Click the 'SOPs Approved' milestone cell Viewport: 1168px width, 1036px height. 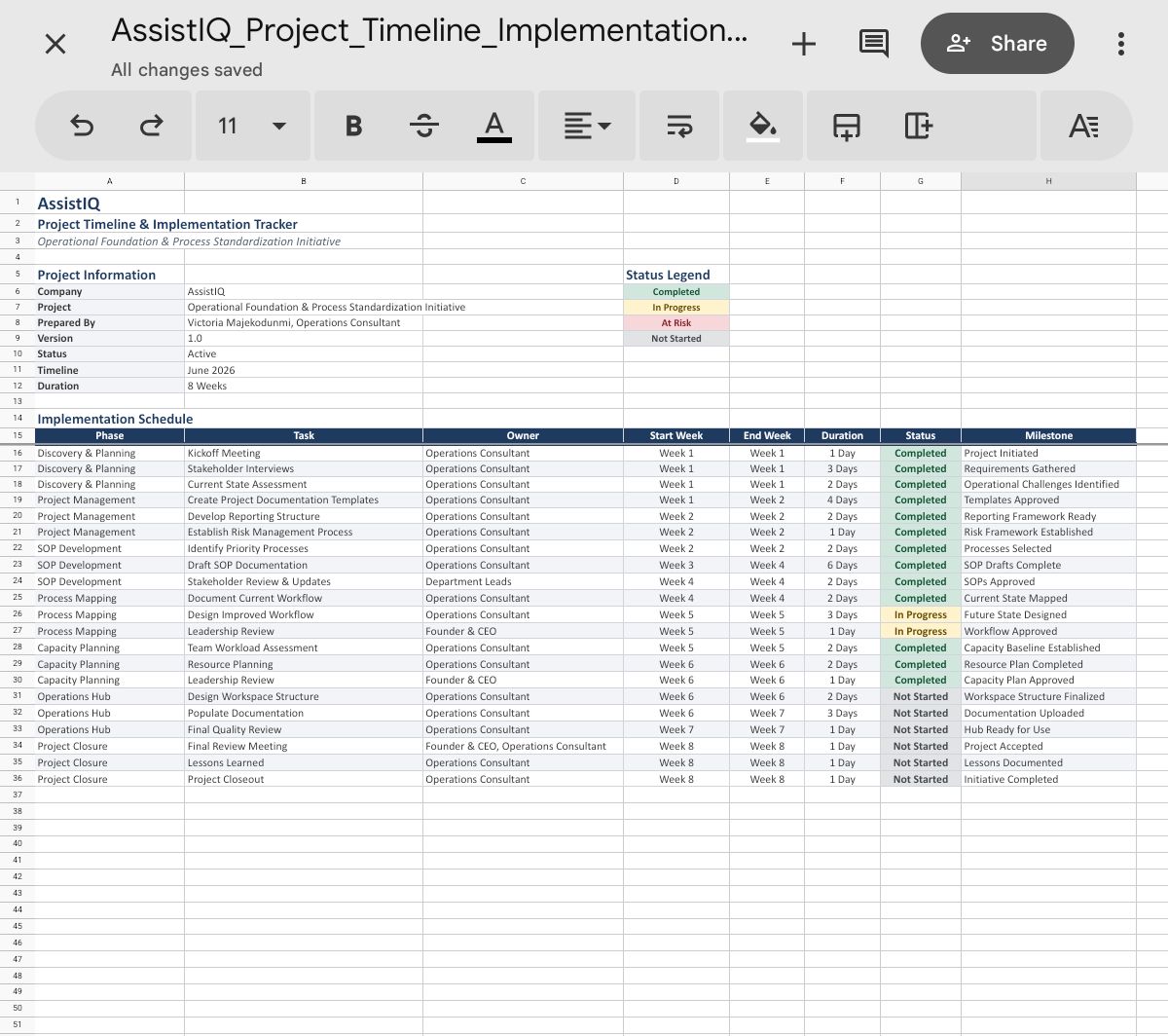tap(1048, 581)
